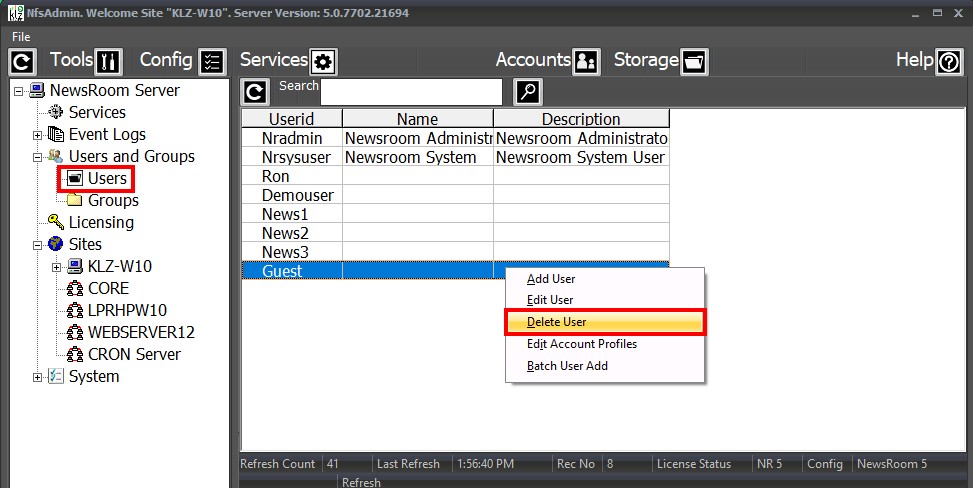Open the Config checklist icon
The width and height of the screenshot is (973, 488).
[x=212, y=61]
